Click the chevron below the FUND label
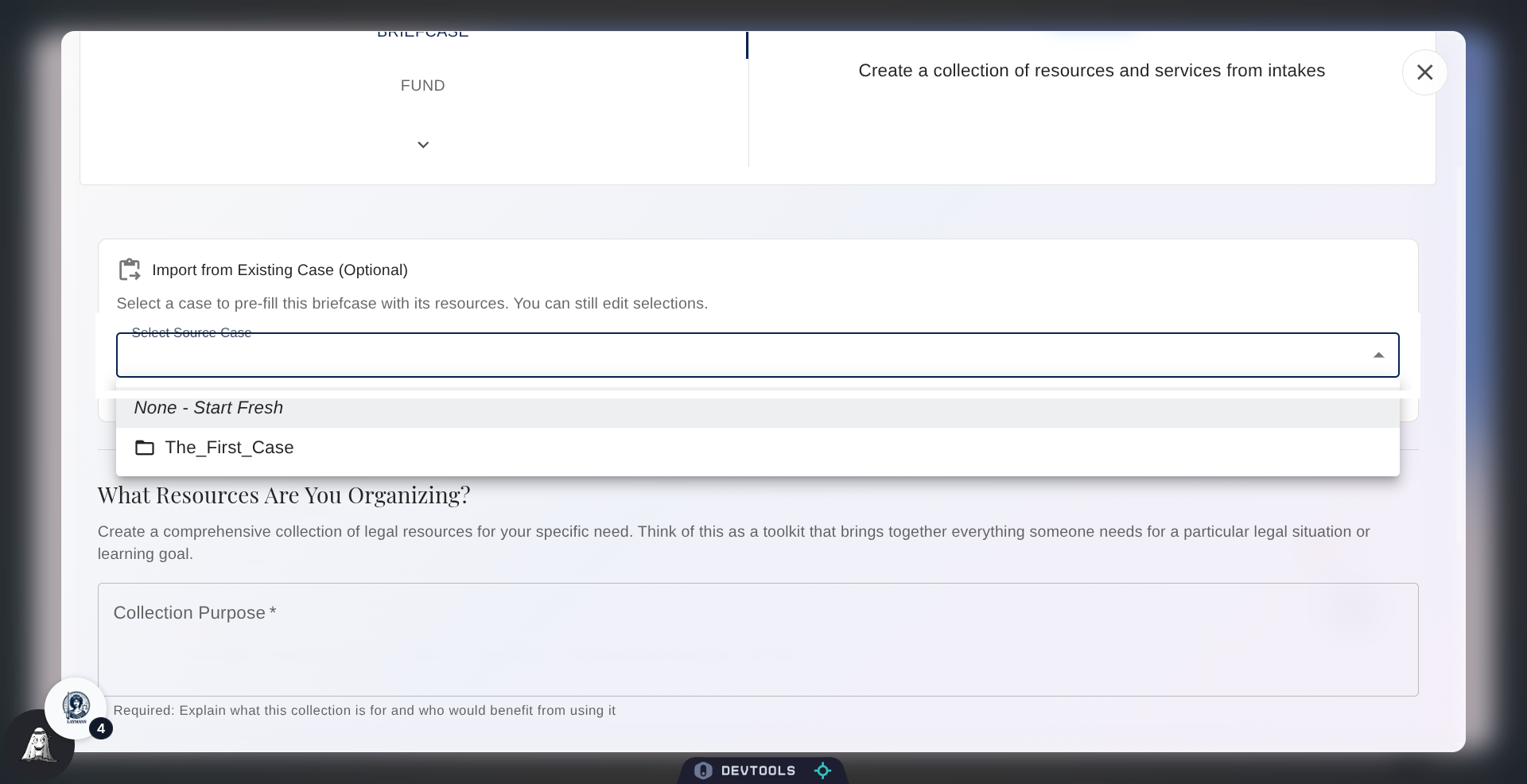Viewport: 1527px width, 784px height. coord(422,145)
